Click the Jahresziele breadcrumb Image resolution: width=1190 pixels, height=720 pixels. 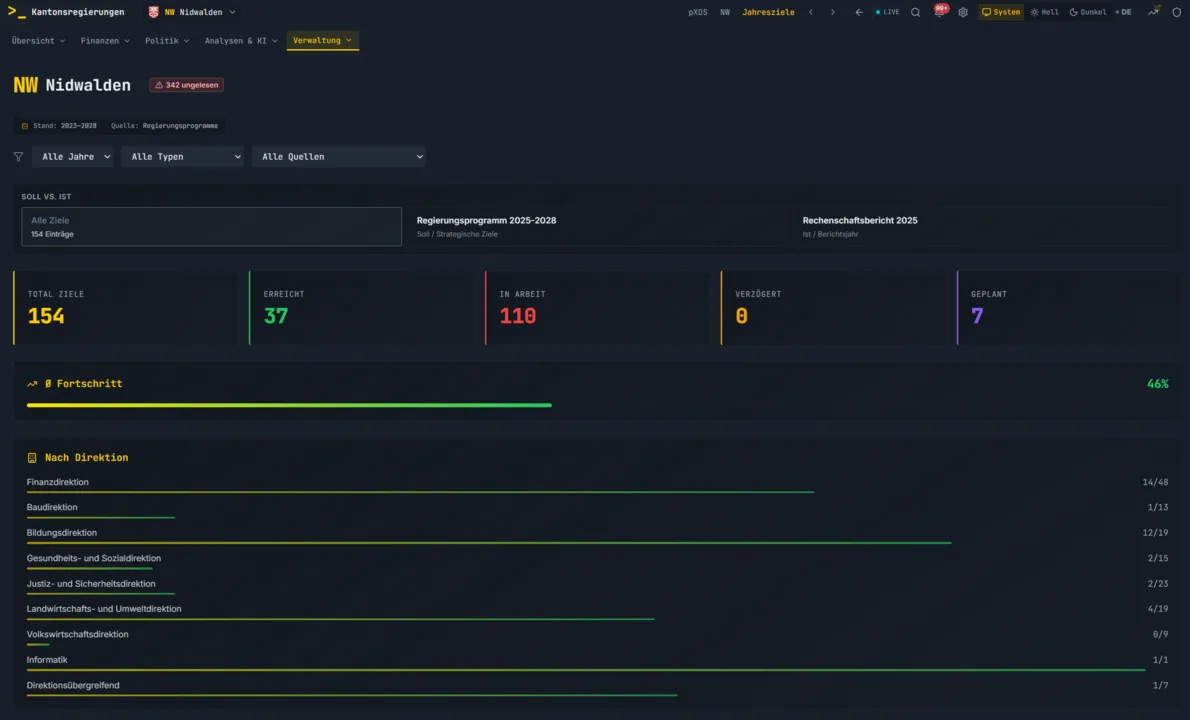(x=768, y=12)
